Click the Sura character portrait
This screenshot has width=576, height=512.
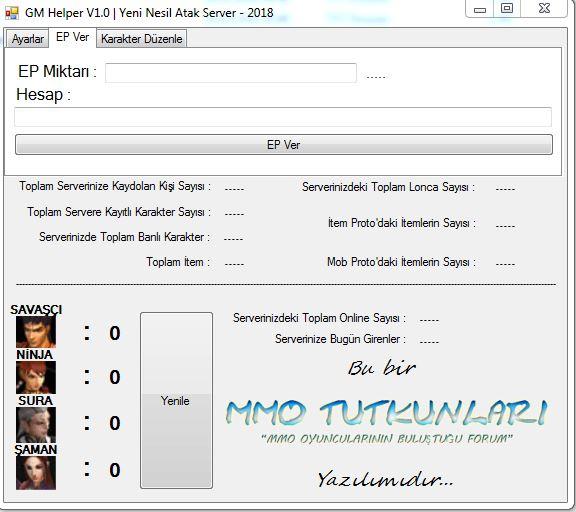36,425
